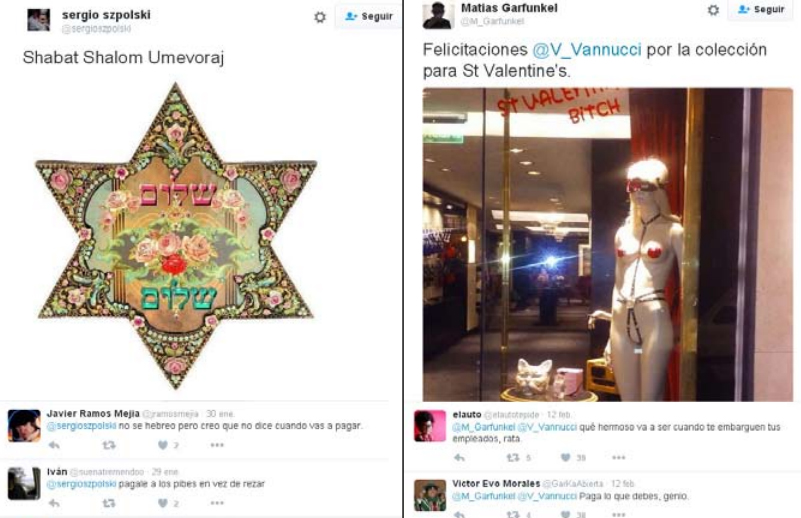View the Star of David image
The height and width of the screenshot is (518, 801).
pos(176,236)
